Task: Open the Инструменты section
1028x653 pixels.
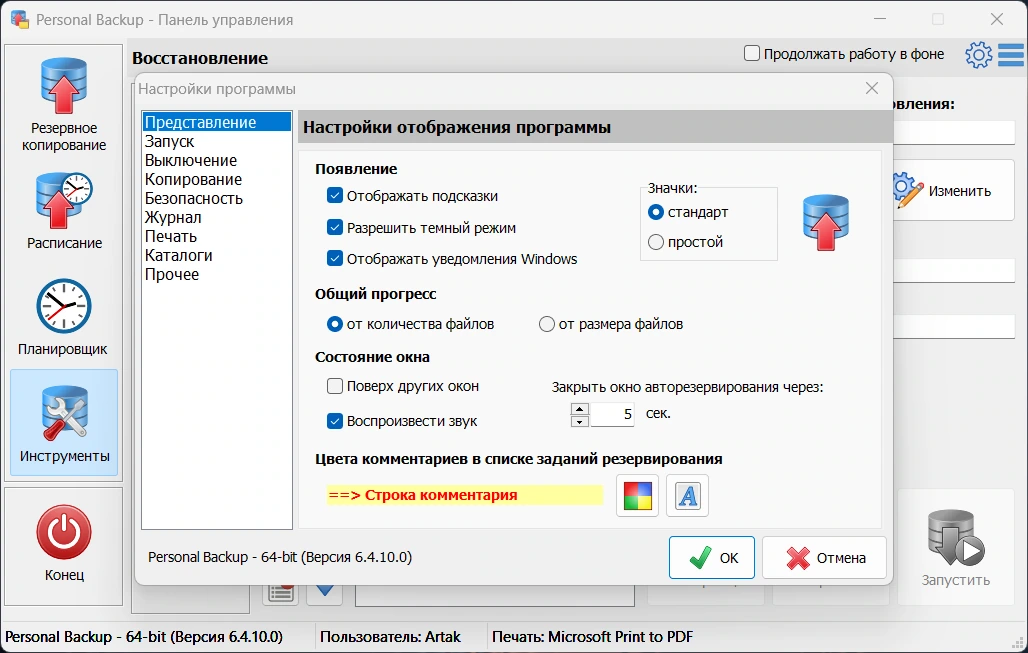Action: click(64, 423)
